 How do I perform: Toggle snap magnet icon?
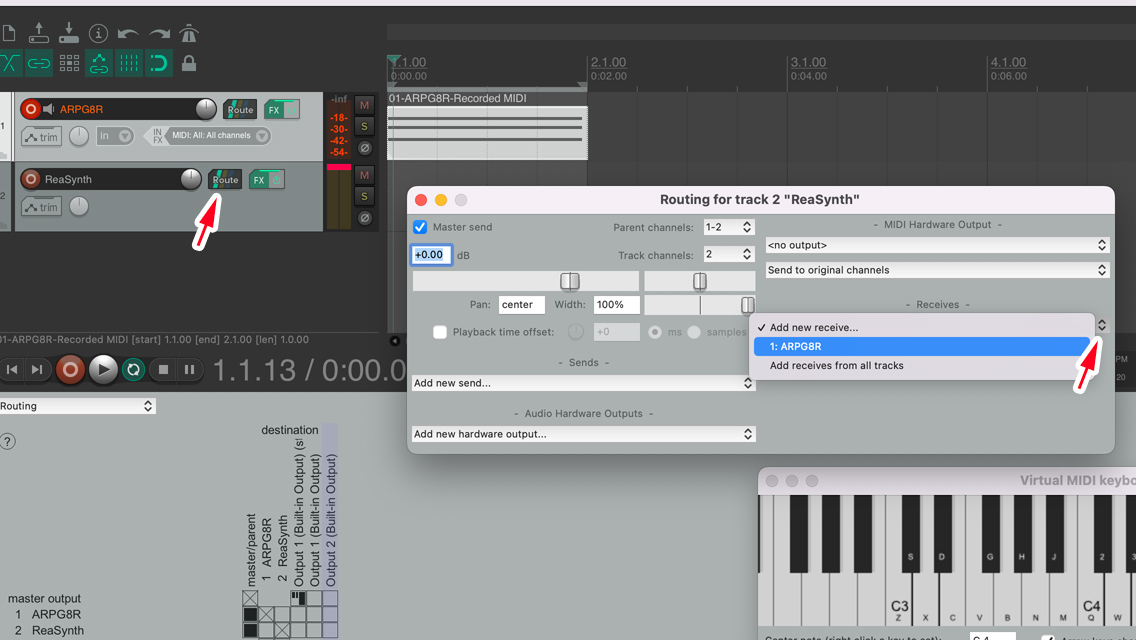[x=158, y=64]
